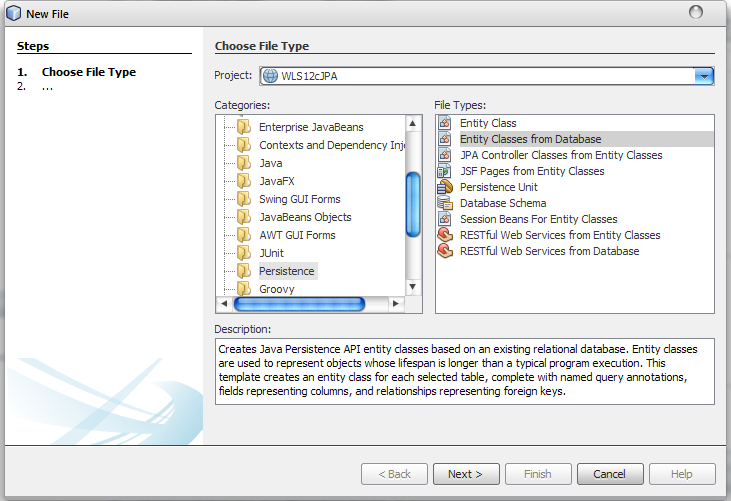The image size is (731, 501).
Task: Choose the Swing GUI Forms category
Action: pyautogui.click(x=299, y=199)
